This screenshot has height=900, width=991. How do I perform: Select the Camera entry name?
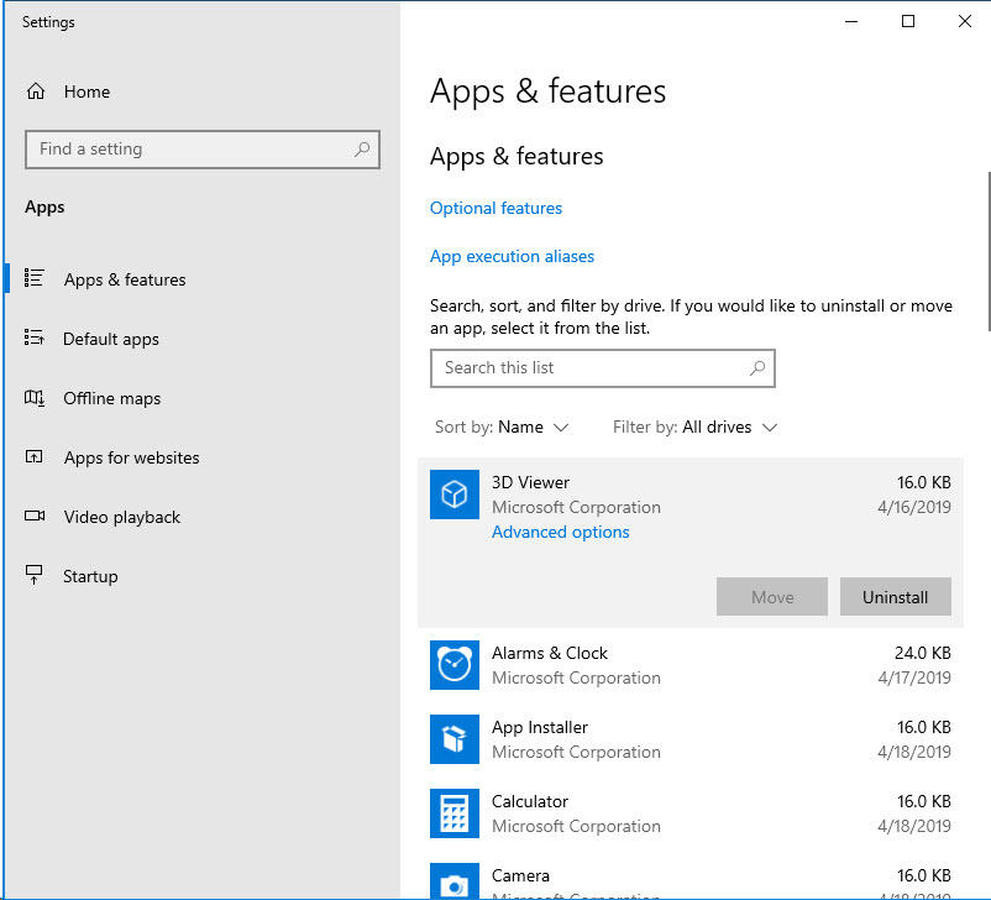click(x=521, y=875)
